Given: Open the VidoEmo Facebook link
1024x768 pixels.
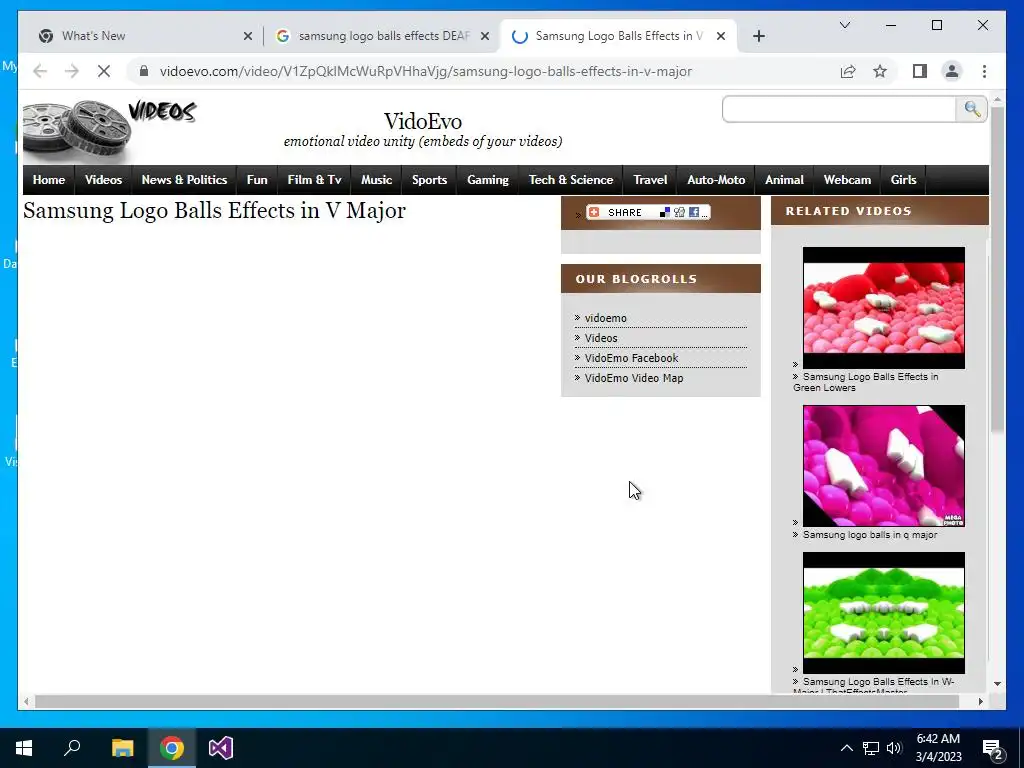Looking at the screenshot, I should point(631,358).
